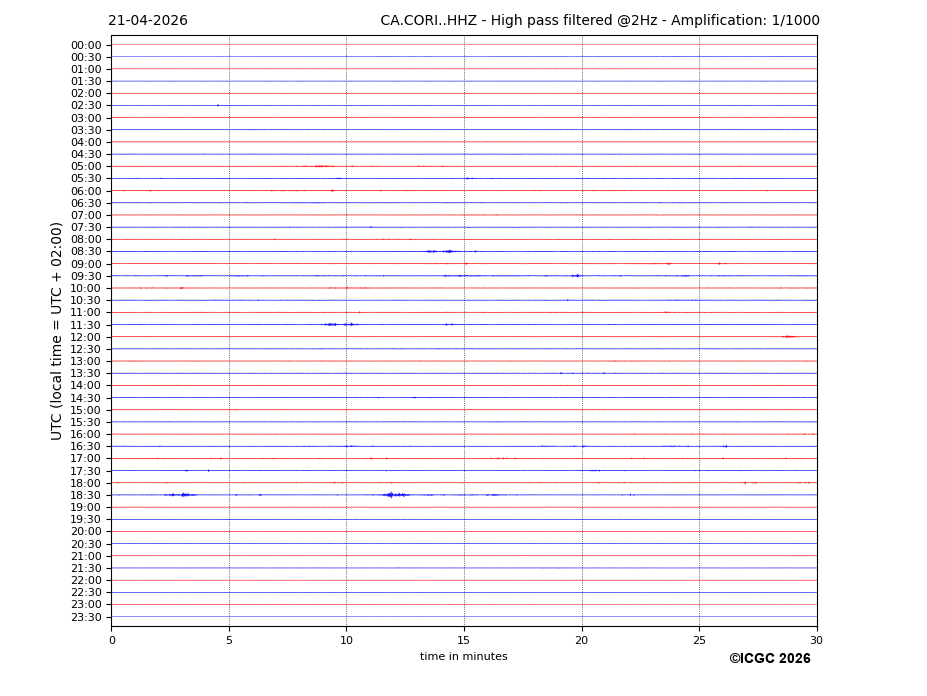Select the 18:30 time row label
This screenshot has height=696, width=927.
click(x=86, y=495)
